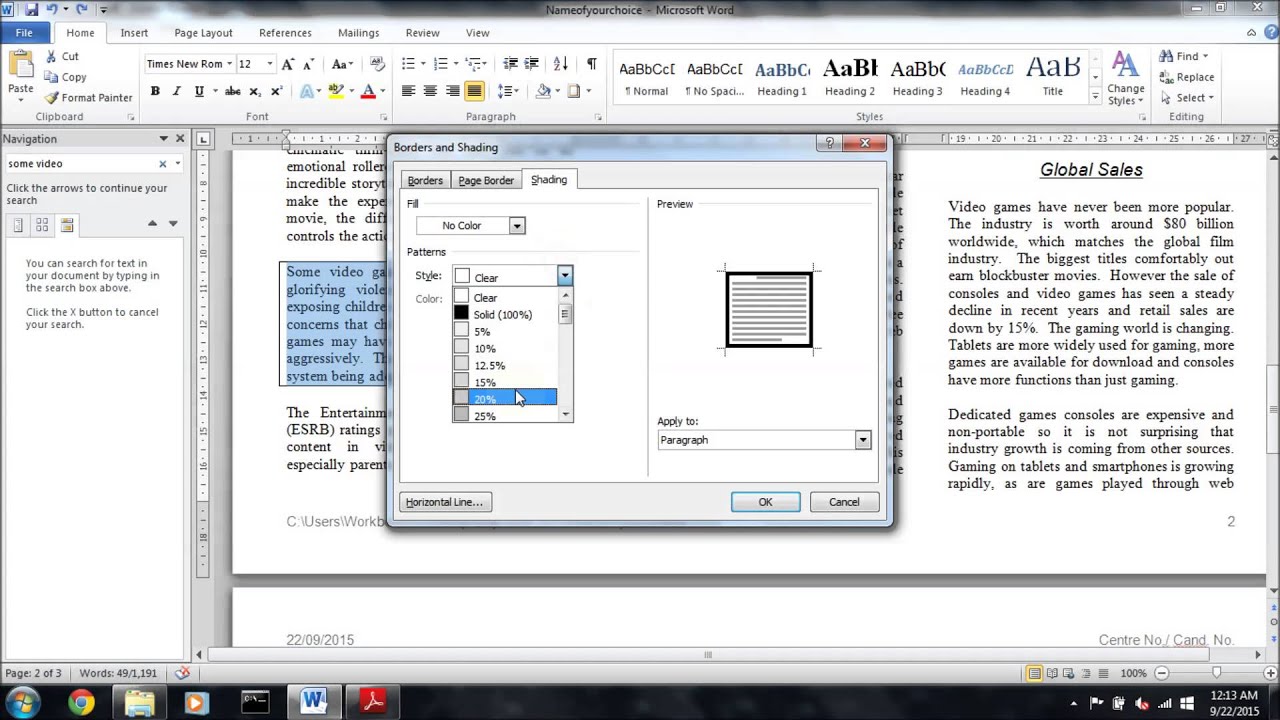
Task: Apply superscript formatting
Action: point(275,91)
